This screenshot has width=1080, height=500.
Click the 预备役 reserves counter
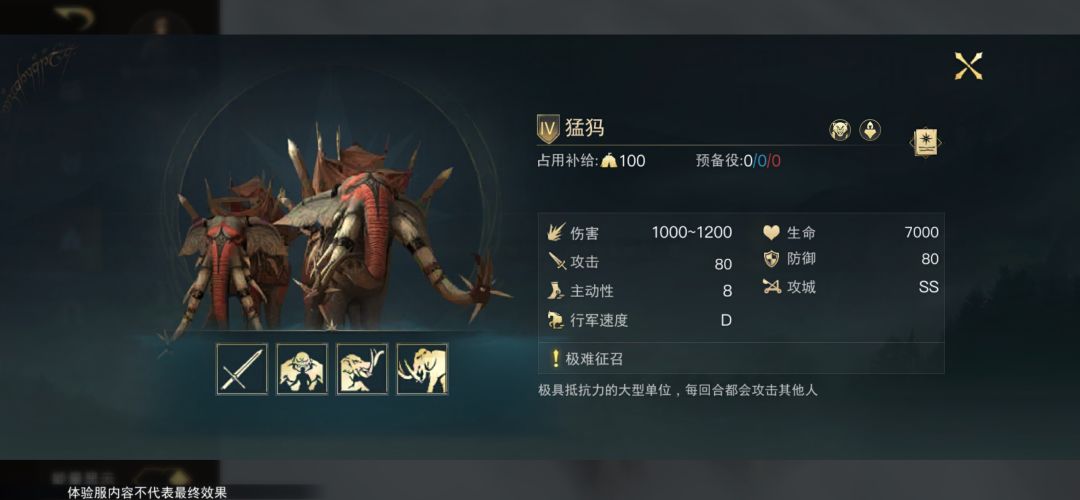pos(738,161)
